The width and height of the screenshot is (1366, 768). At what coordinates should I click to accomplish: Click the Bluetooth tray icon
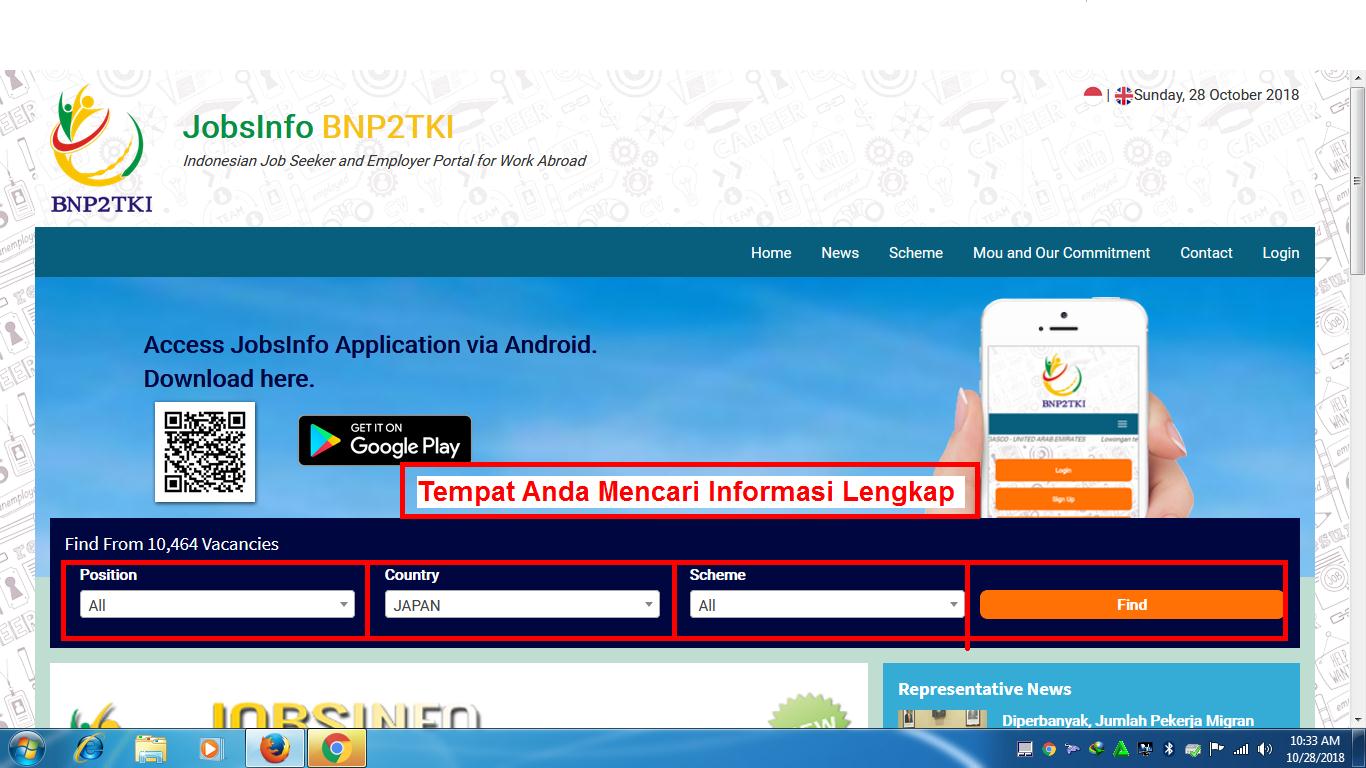tap(1169, 749)
